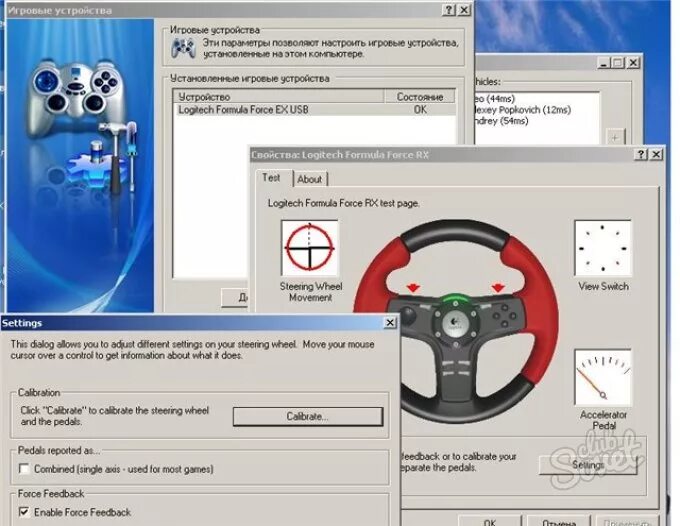Click the Состояние column header
Image resolution: width=680 pixels, height=526 pixels.
pos(420,97)
